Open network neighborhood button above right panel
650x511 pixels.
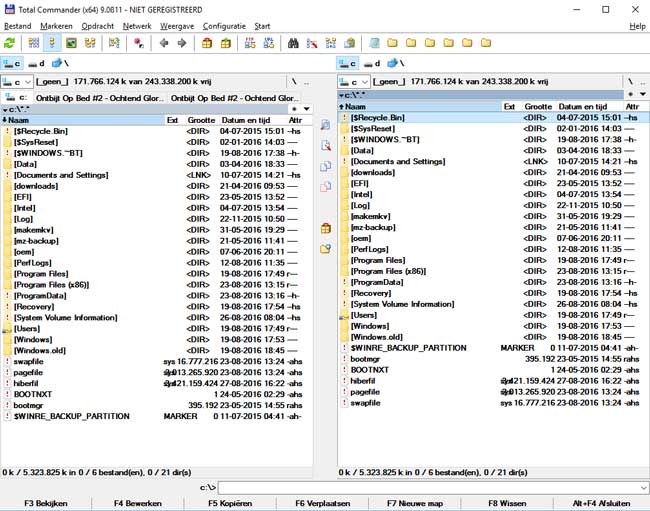[395, 63]
